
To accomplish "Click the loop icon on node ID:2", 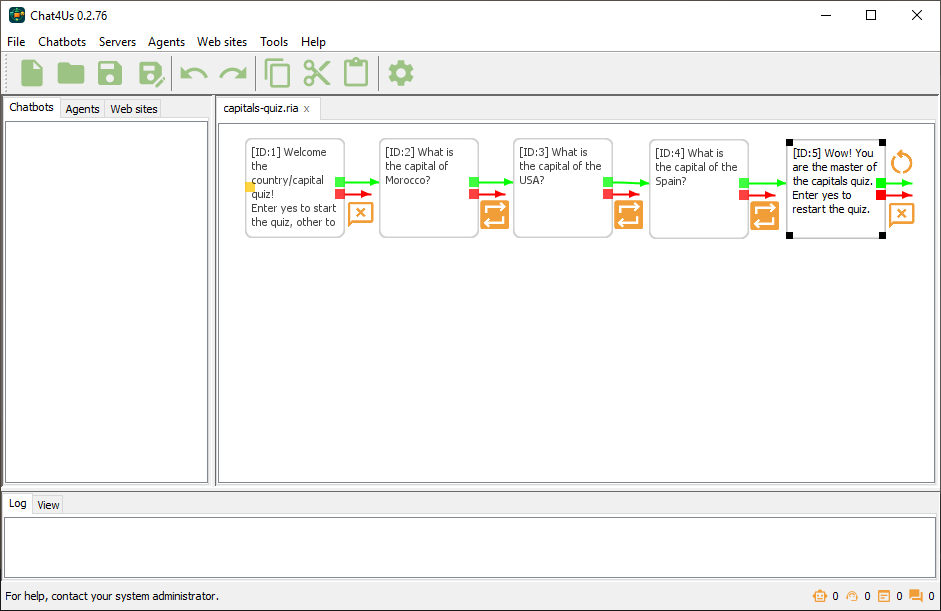I will pyautogui.click(x=494, y=215).
